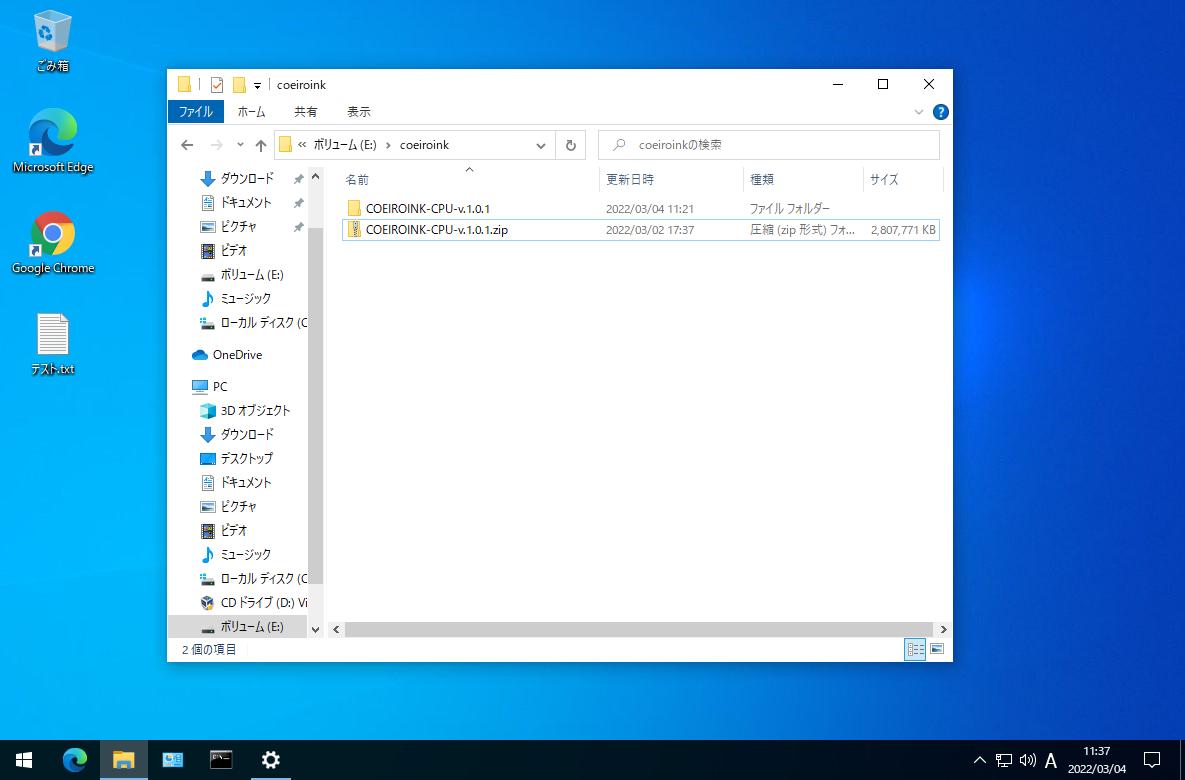Open the ファイル menu tab

click(x=196, y=112)
